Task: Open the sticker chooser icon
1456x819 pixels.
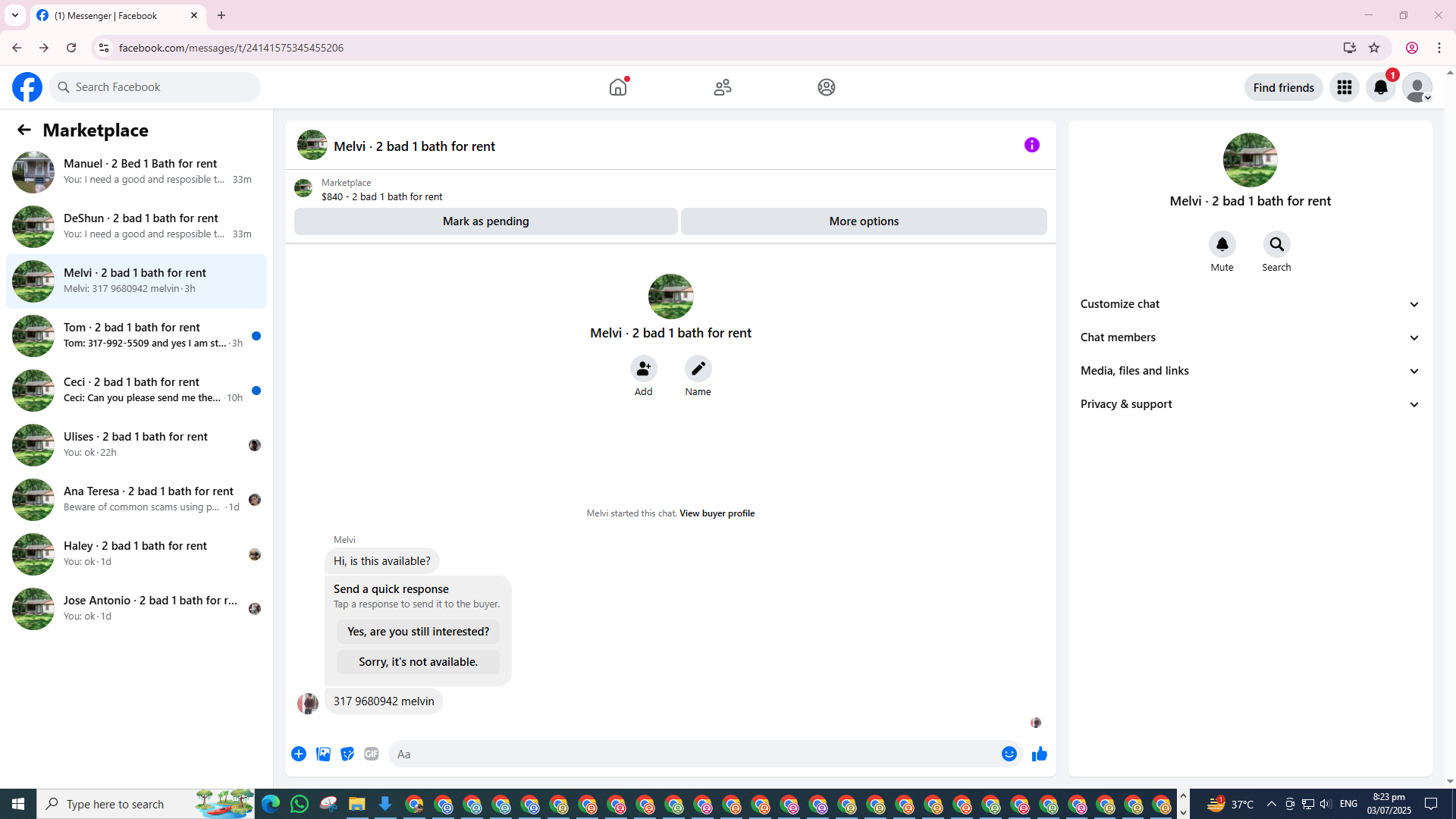Action: (347, 754)
